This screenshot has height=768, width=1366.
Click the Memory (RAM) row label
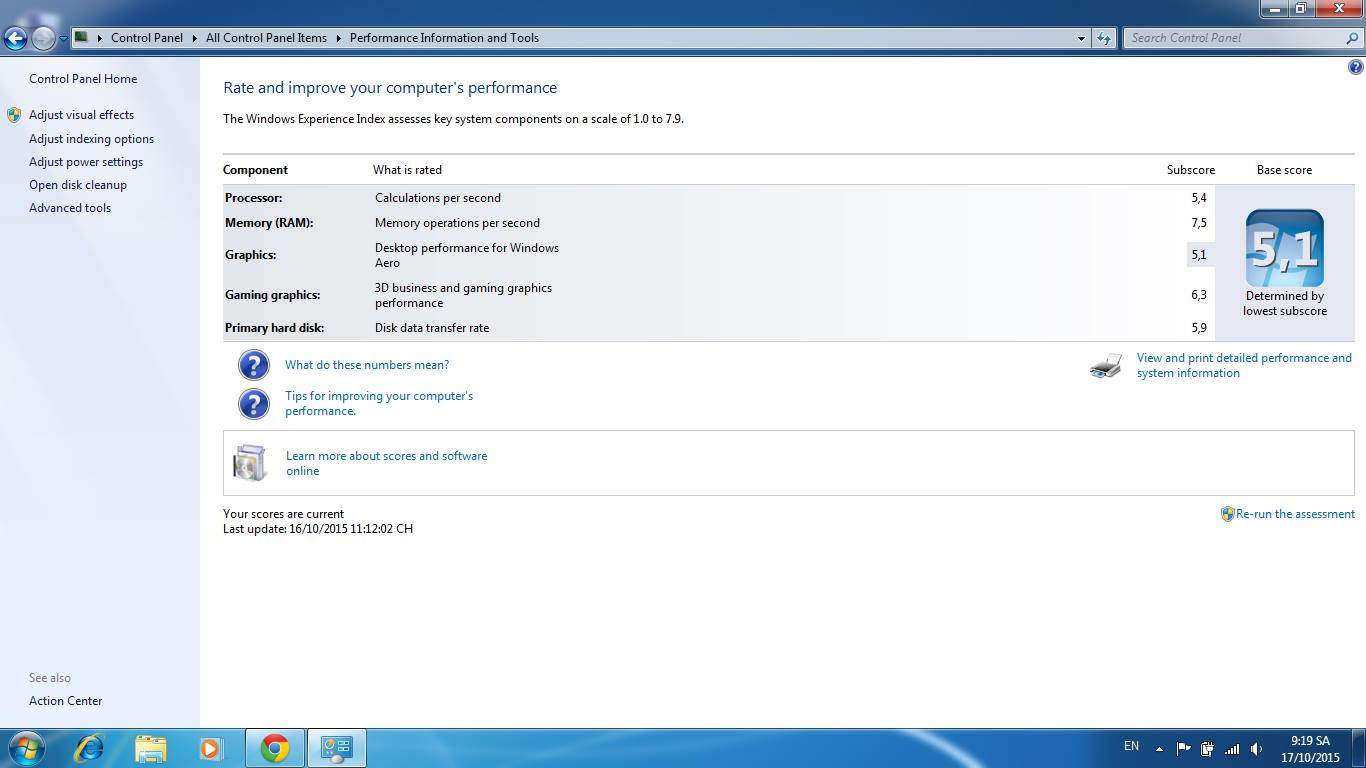pos(269,223)
